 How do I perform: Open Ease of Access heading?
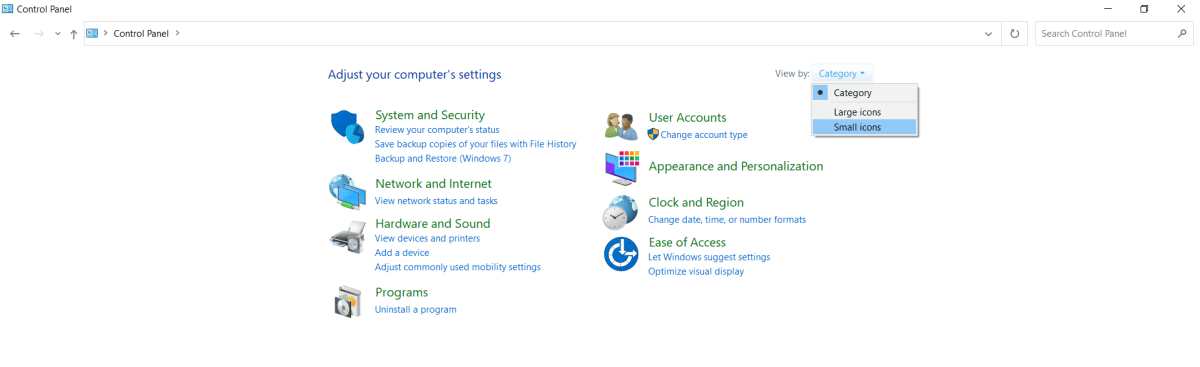point(687,243)
